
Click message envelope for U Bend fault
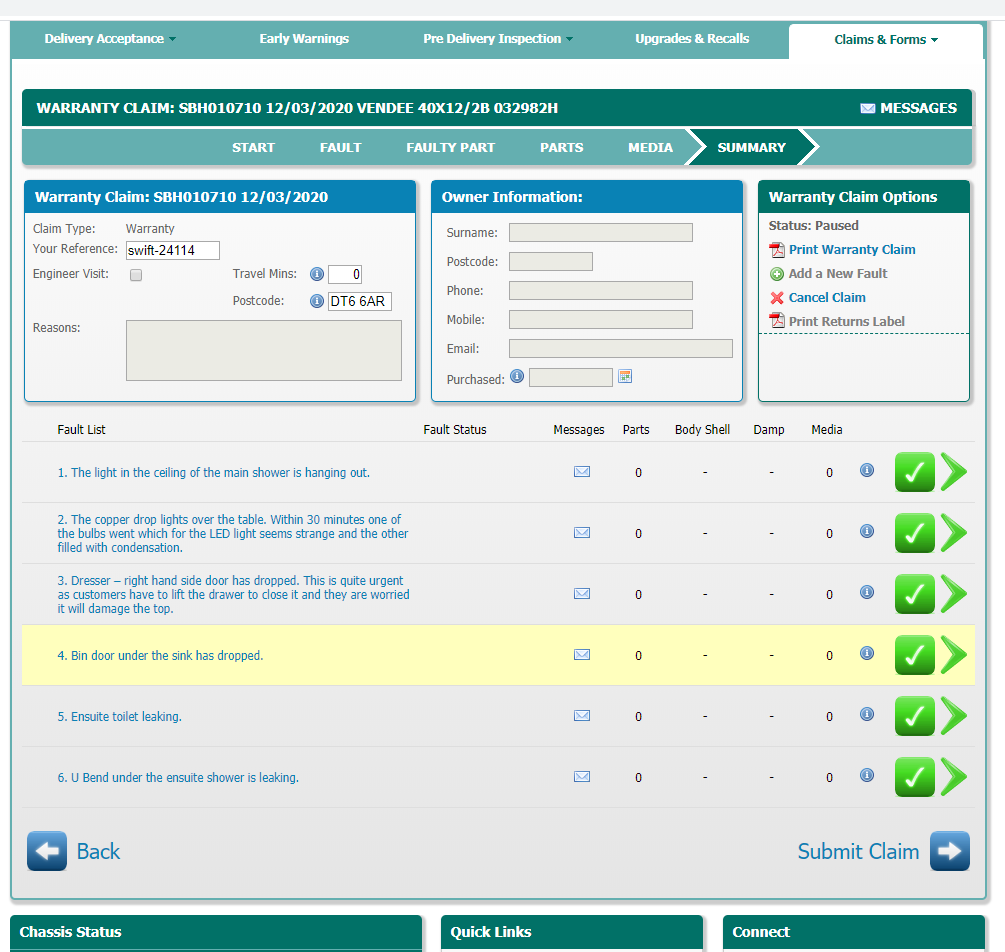(581, 777)
